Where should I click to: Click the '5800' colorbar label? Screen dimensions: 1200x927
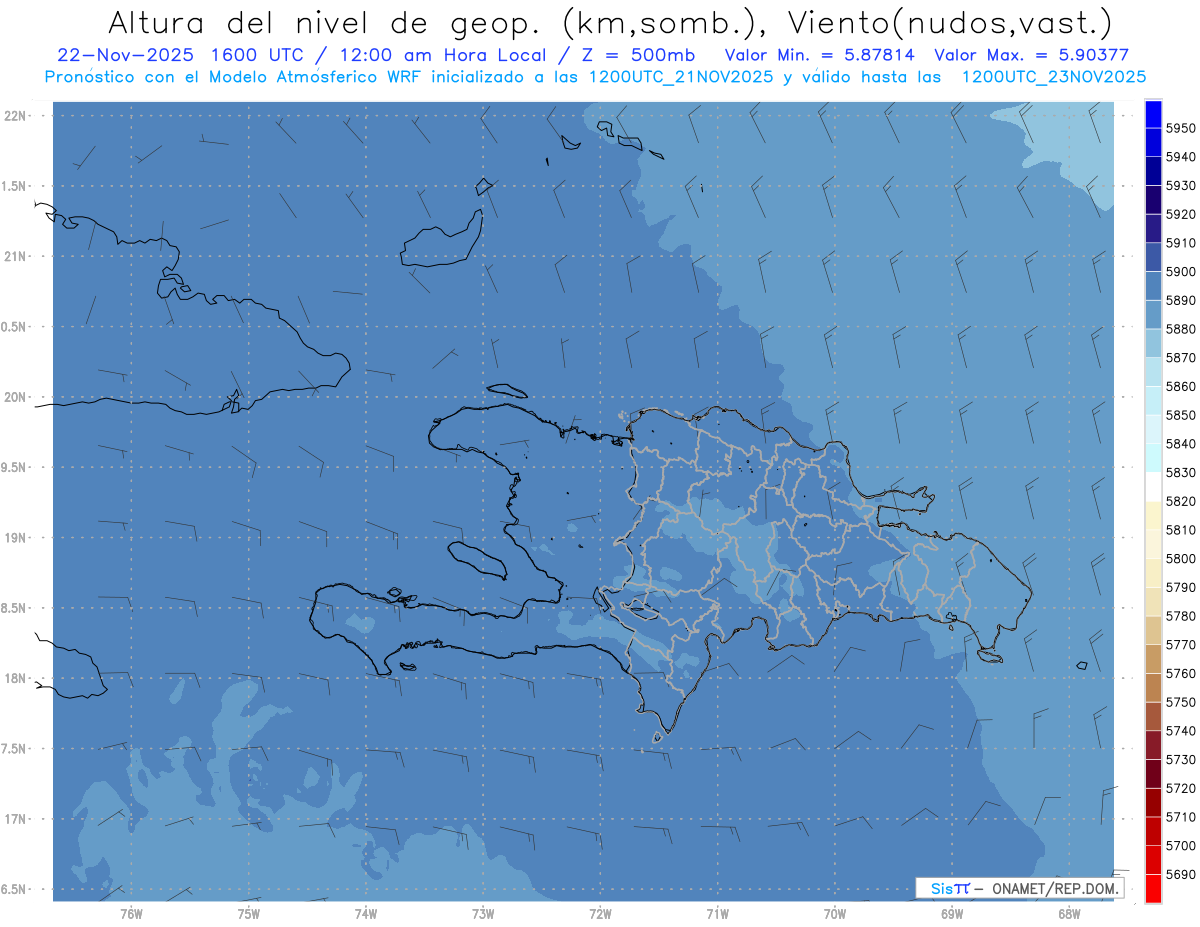pyautogui.click(x=1180, y=558)
